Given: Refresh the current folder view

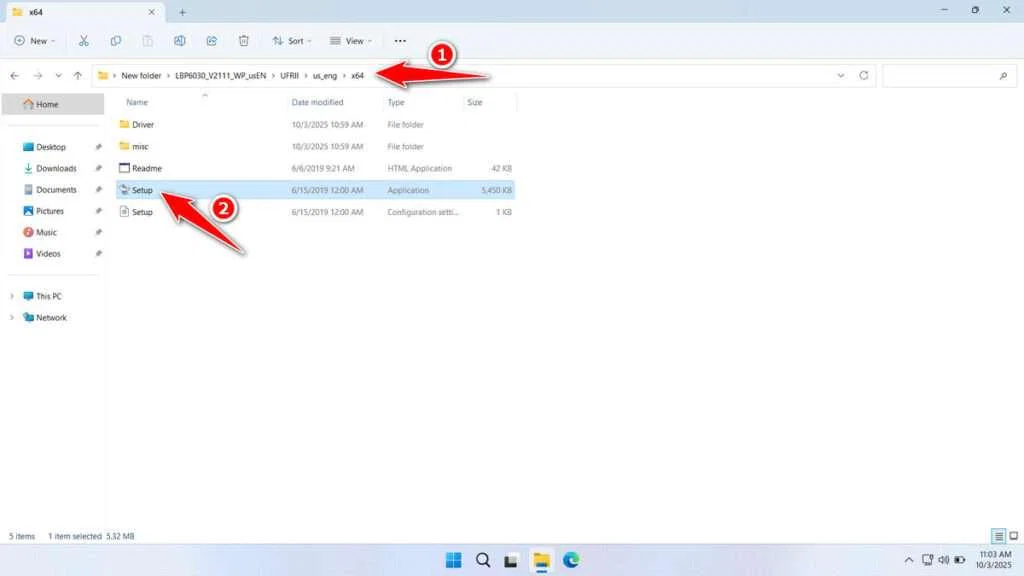Looking at the screenshot, I should coord(864,75).
